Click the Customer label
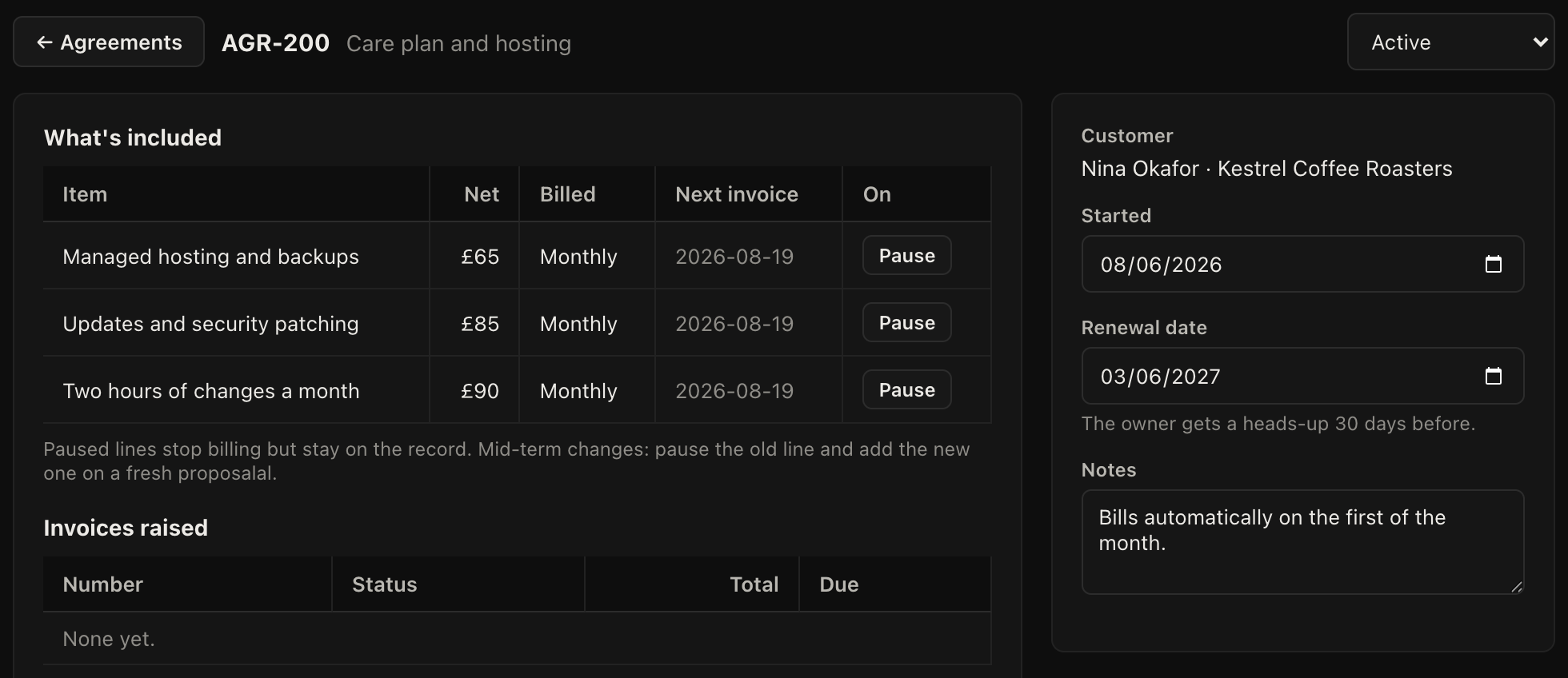Screen dimensions: 1568x678 tap(1127, 136)
